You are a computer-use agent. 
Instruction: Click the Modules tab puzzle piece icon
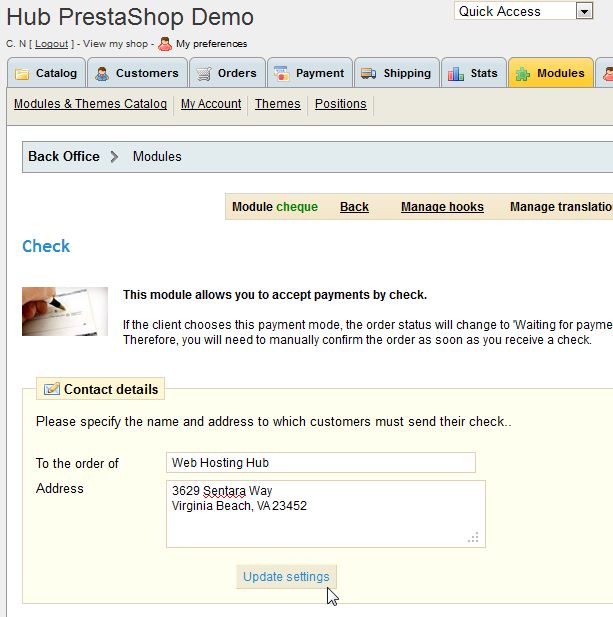point(523,73)
